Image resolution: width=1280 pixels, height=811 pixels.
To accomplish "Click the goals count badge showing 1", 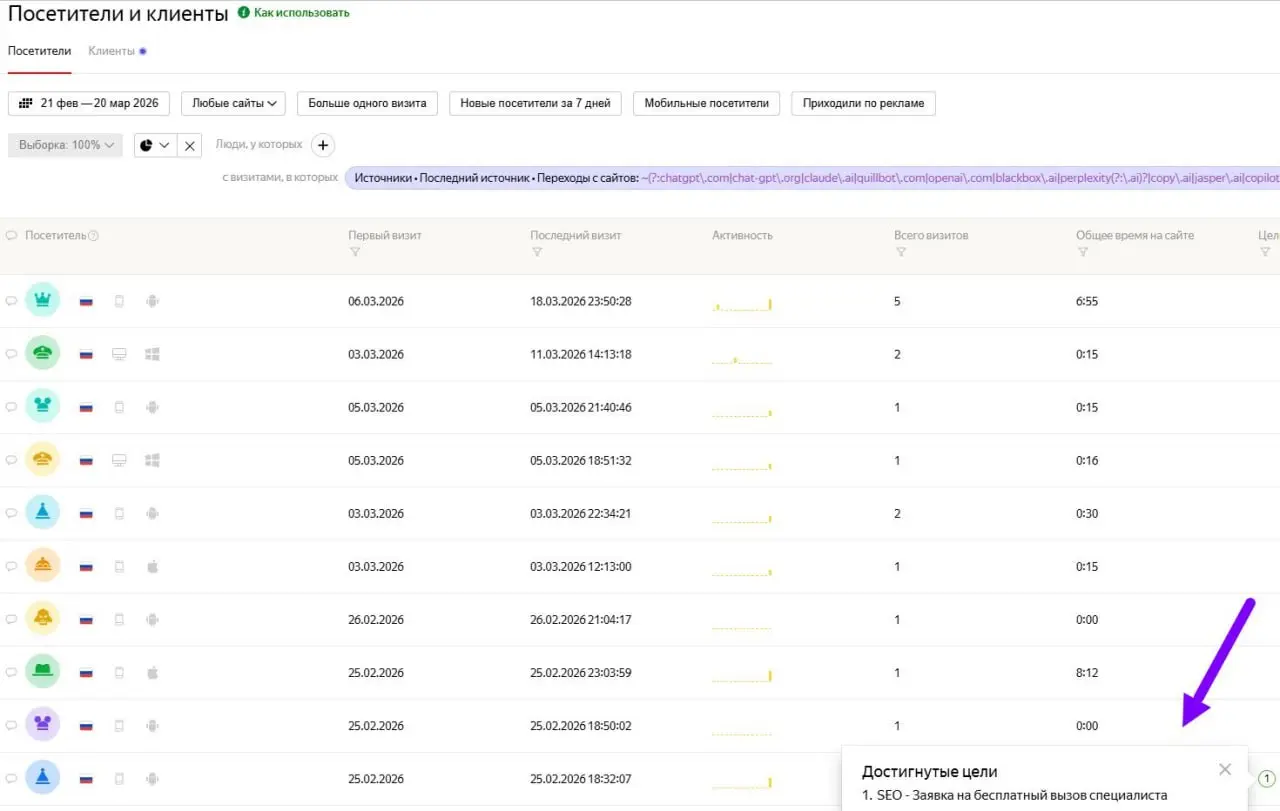I will pos(1265,778).
